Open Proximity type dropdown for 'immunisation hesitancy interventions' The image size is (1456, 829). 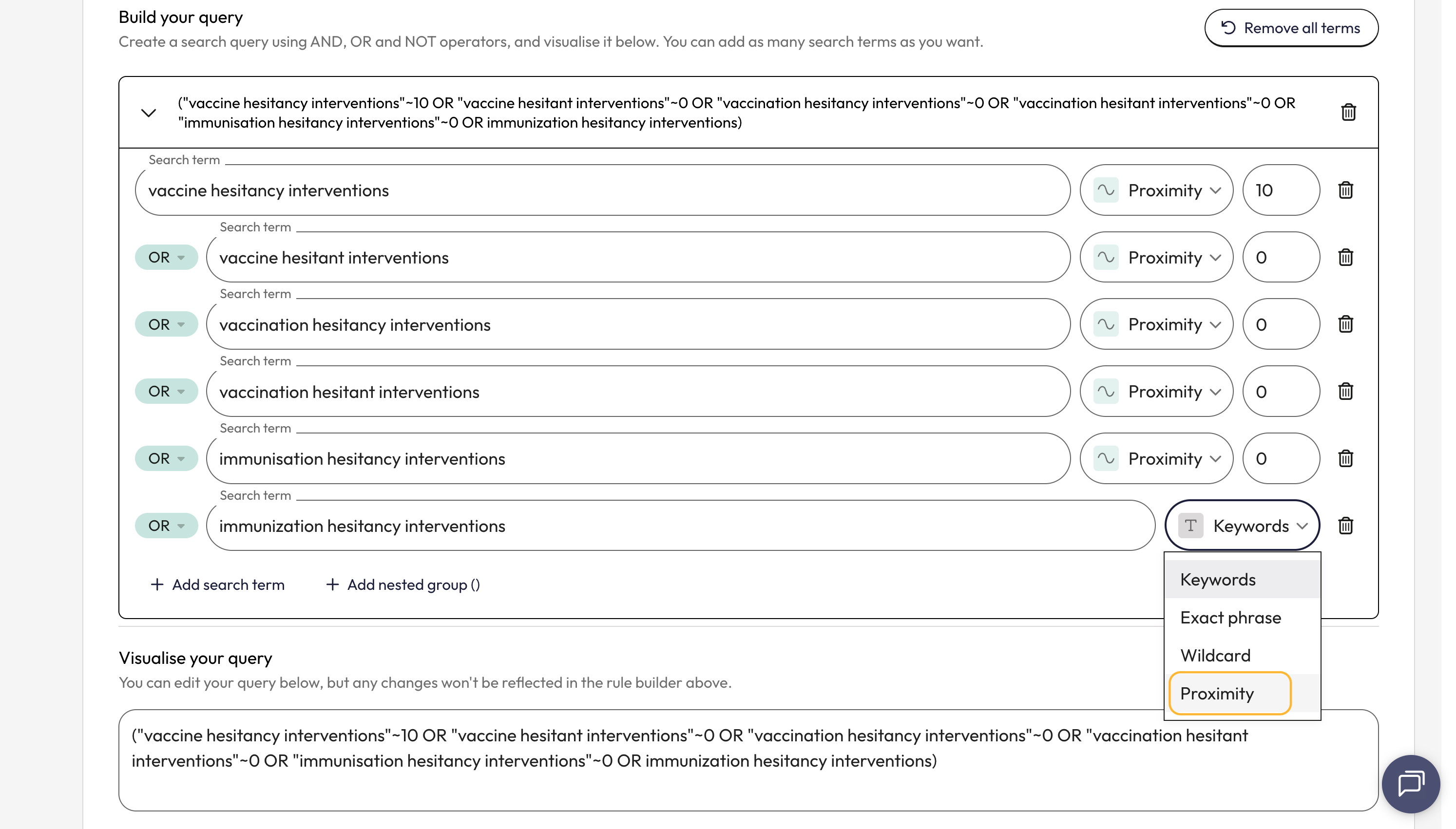pyautogui.click(x=1156, y=459)
